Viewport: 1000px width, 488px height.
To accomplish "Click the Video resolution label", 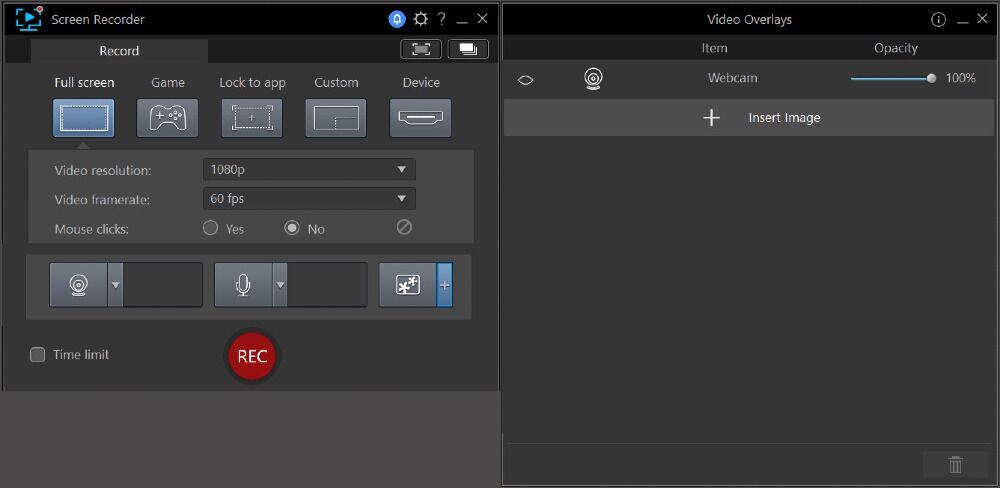I will point(103,170).
